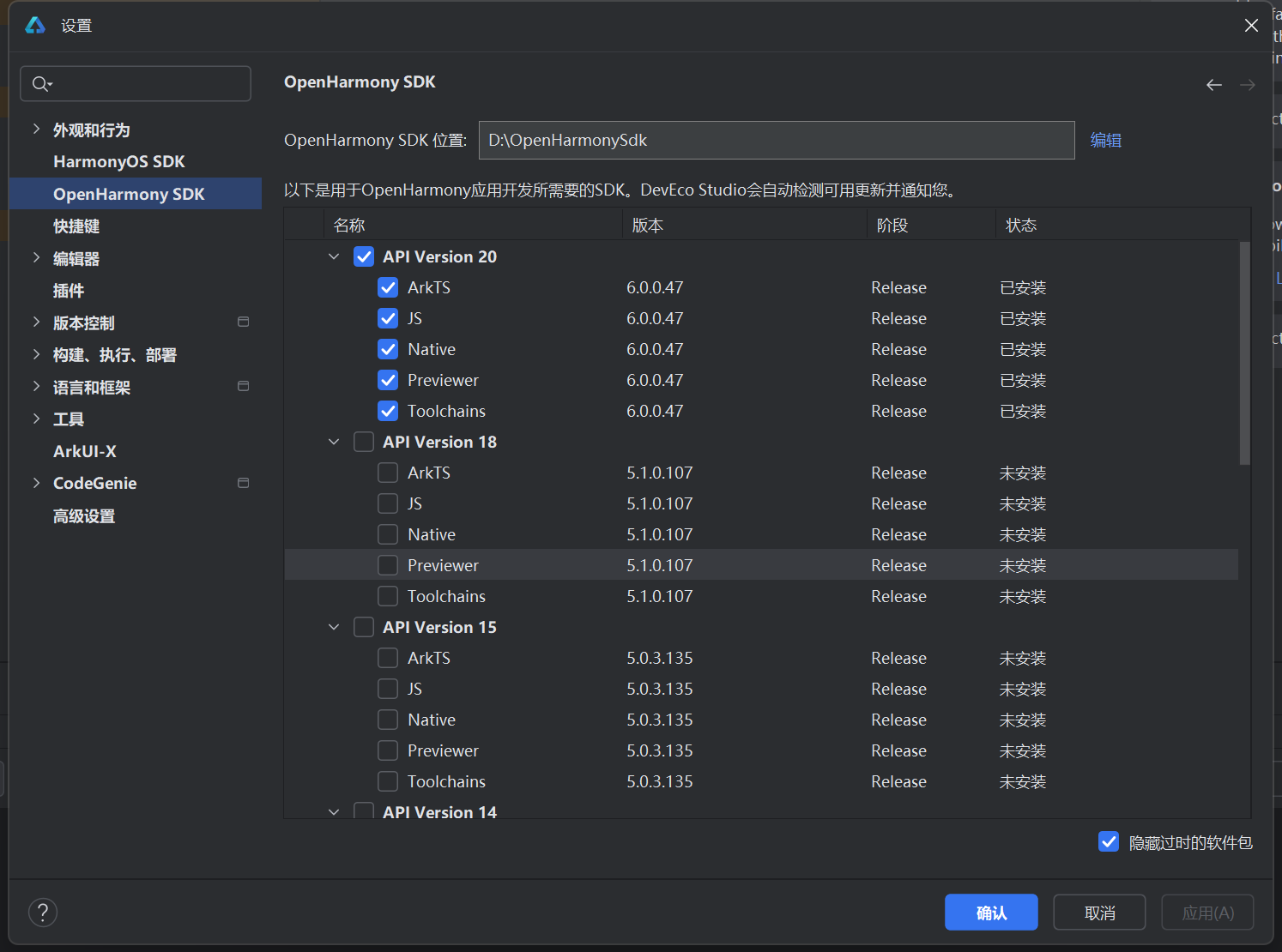Viewport: 1282px width, 952px height.
Task: Go forward with the right arrow
Action: tap(1248, 84)
